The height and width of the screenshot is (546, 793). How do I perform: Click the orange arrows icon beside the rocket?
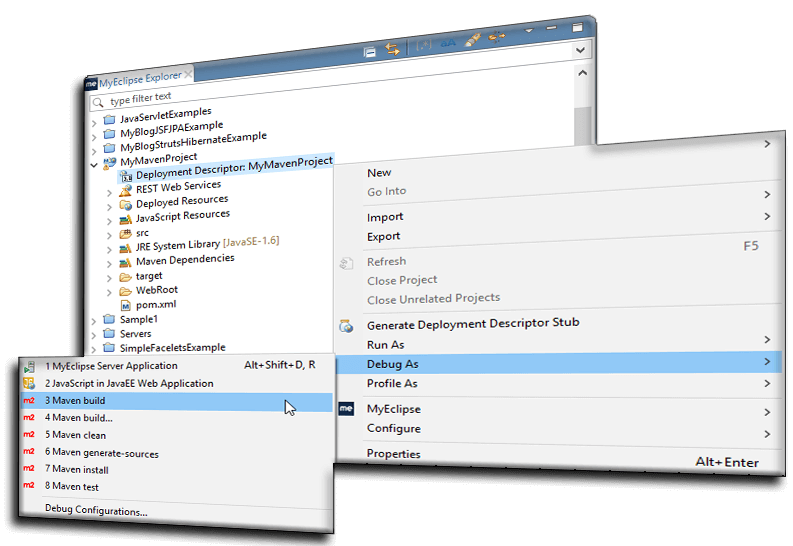(x=497, y=37)
